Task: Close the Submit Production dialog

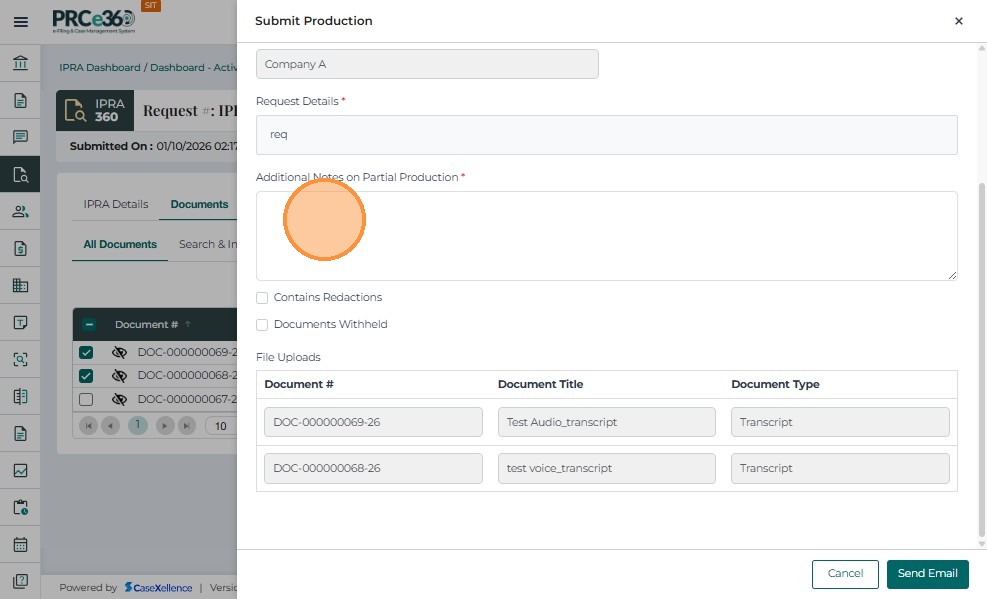Action: tap(958, 21)
